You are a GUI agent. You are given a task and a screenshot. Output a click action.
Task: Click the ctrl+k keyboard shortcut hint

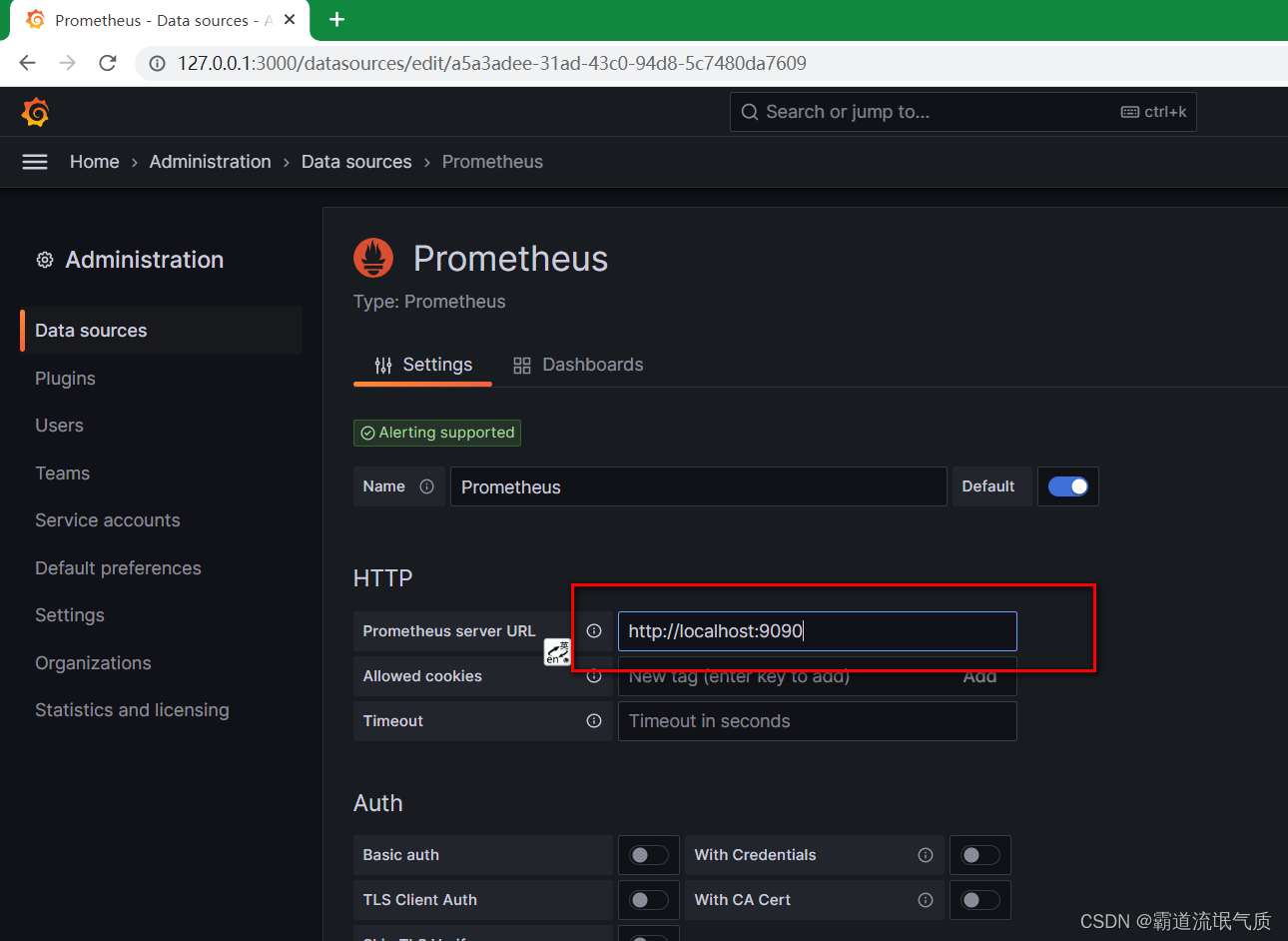click(1154, 112)
